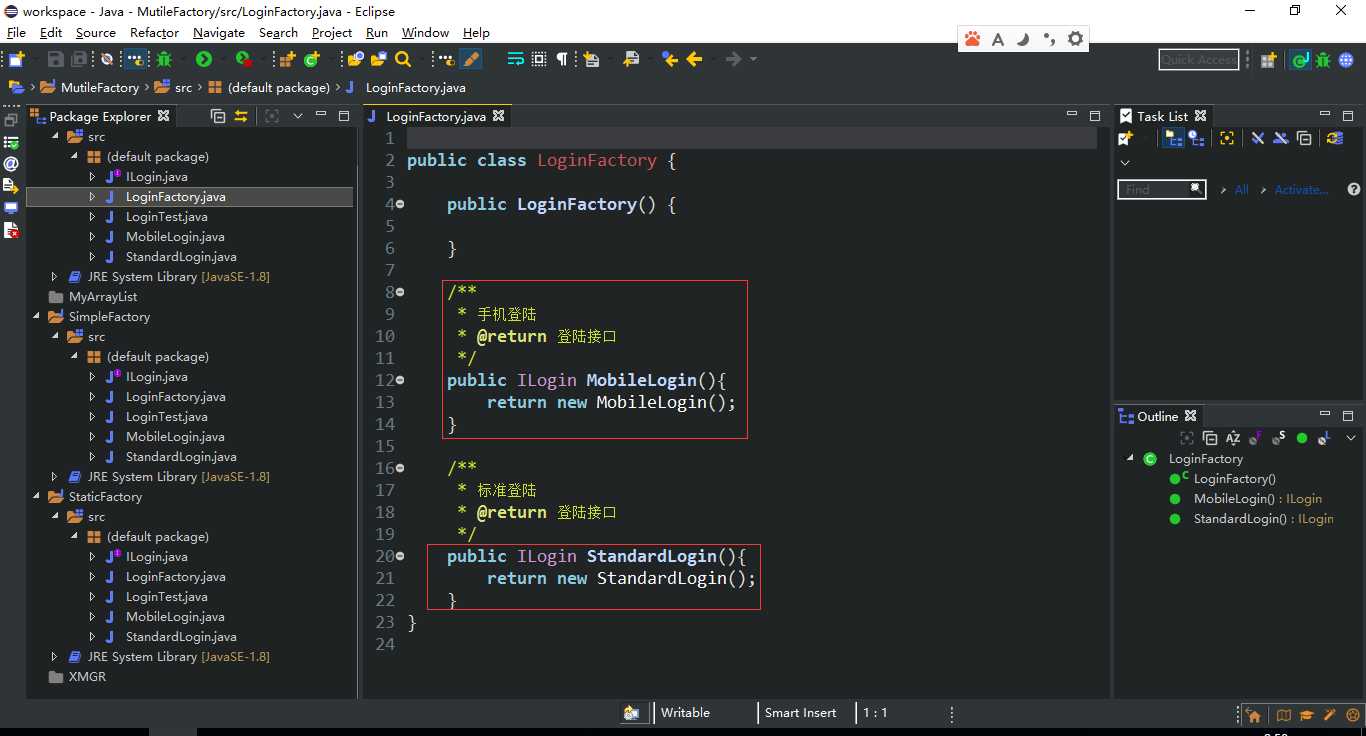Click (default package) in the breadcrumb

pos(279,87)
